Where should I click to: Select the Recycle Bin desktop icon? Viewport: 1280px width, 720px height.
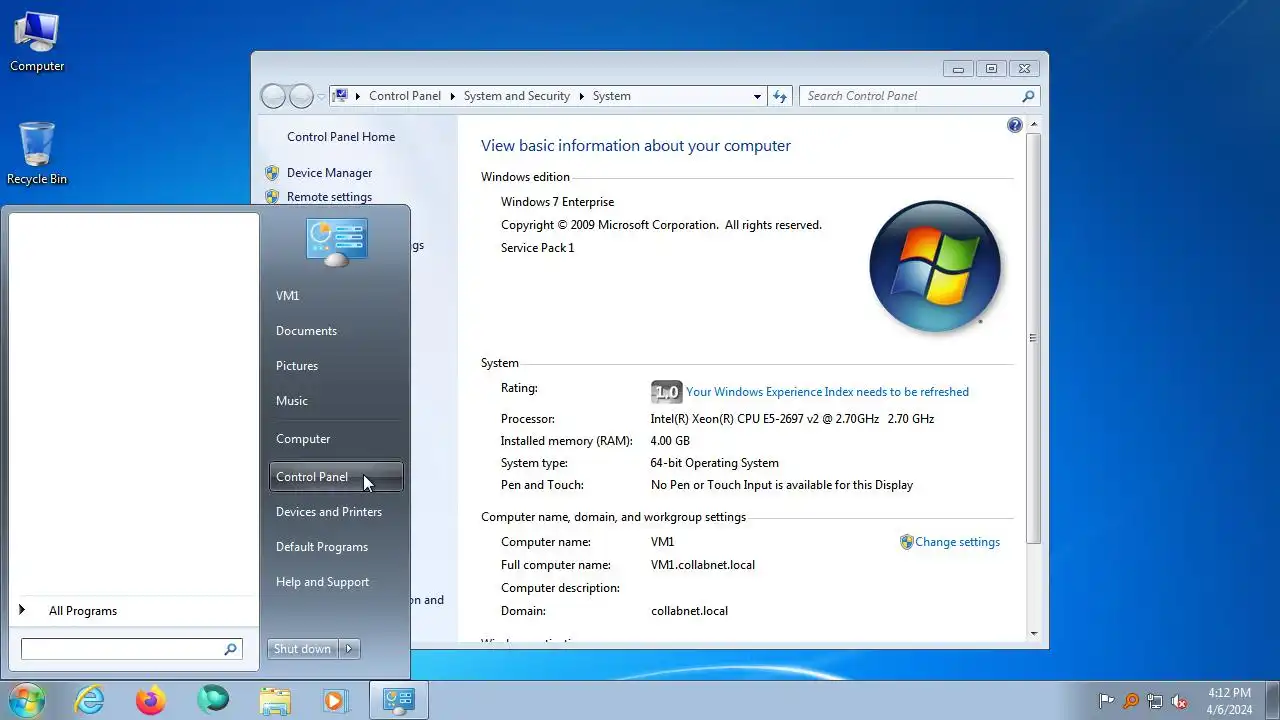(37, 154)
